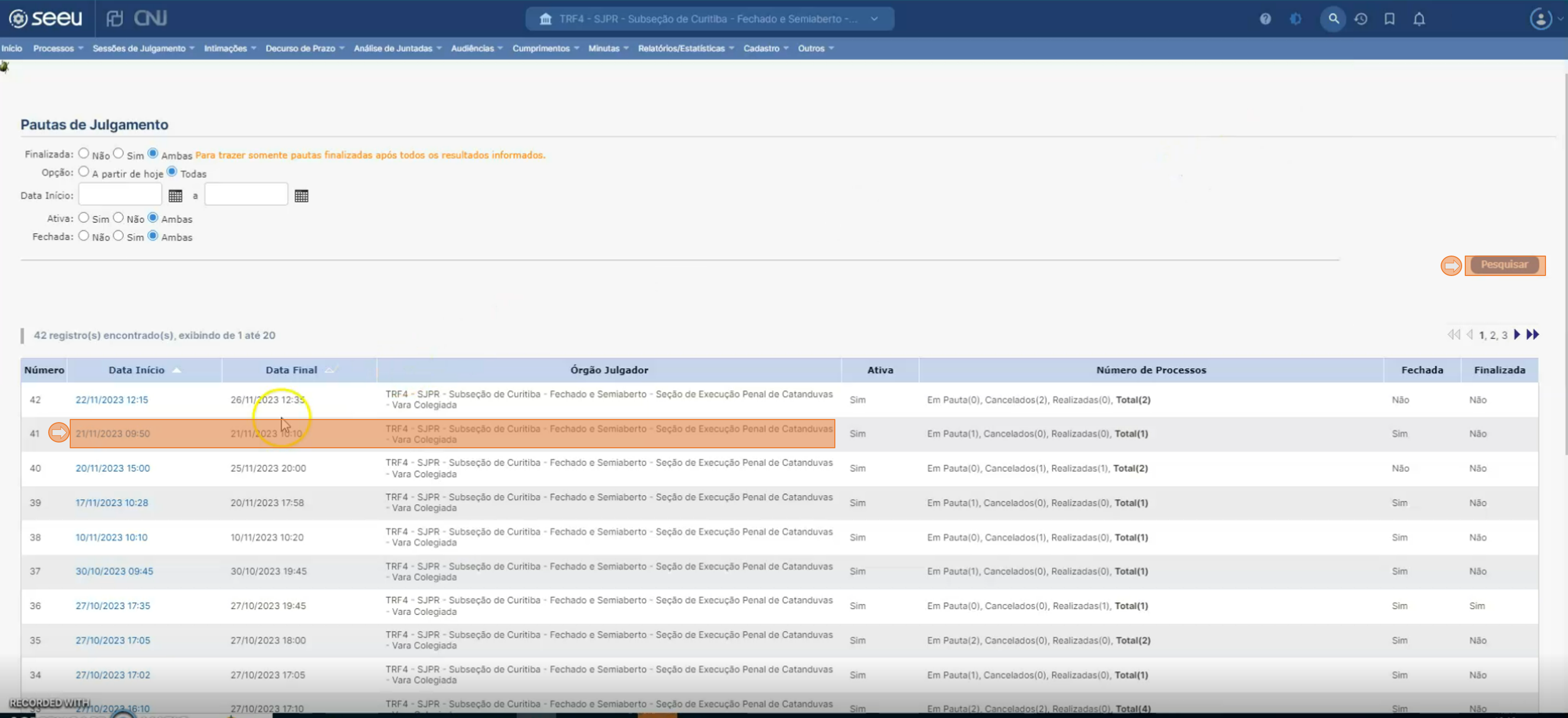
Task: Expand the Cumprimentos menu
Action: point(545,49)
